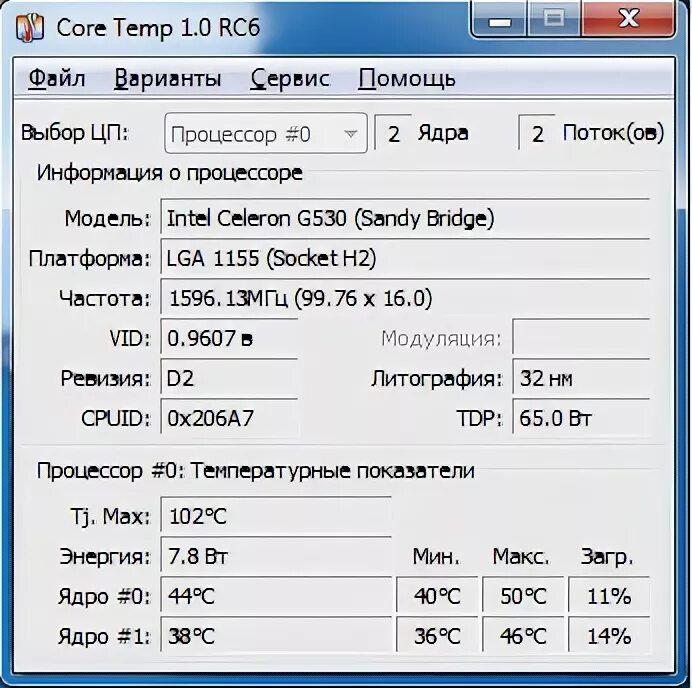
Task: Click the Core Temp 1.0 RC6 title text
Action: pos(158,28)
